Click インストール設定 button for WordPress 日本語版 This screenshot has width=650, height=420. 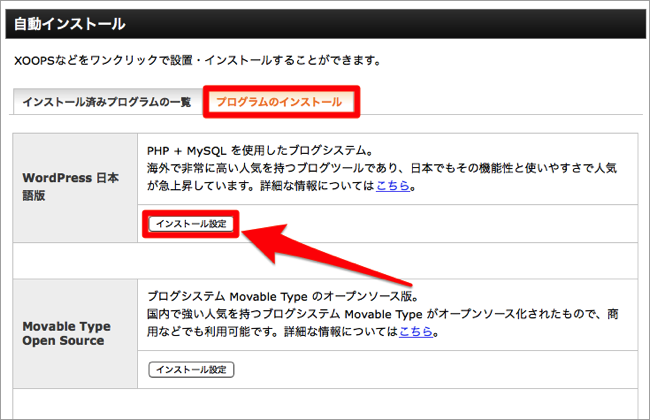(x=191, y=224)
